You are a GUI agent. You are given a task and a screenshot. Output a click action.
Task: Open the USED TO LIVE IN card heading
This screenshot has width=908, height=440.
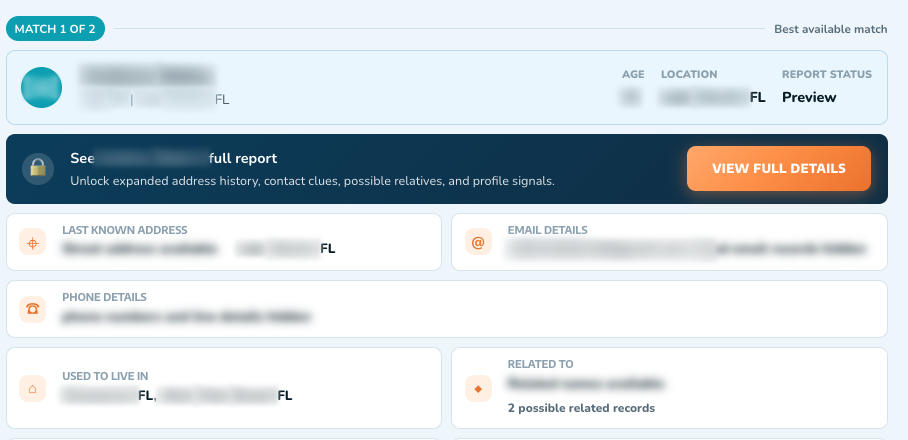105,376
